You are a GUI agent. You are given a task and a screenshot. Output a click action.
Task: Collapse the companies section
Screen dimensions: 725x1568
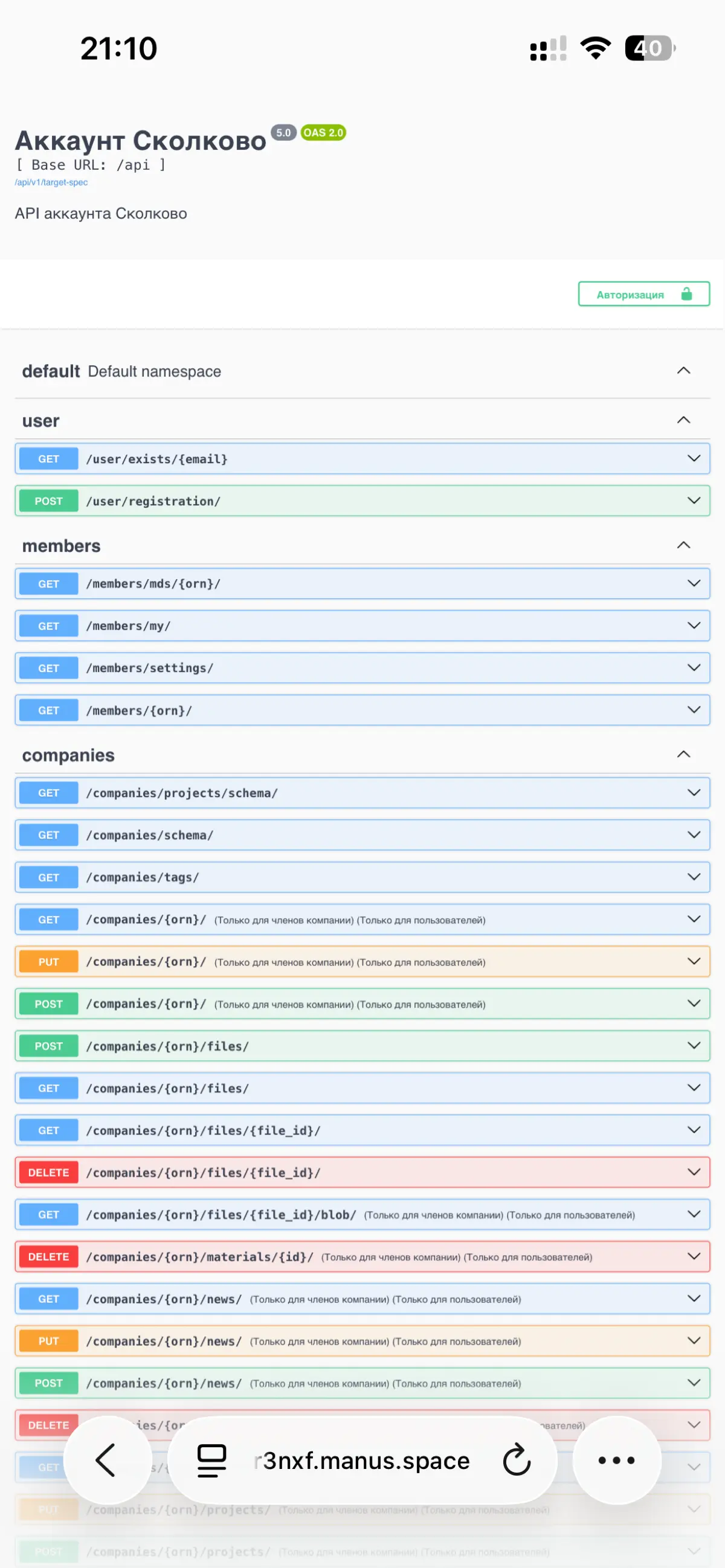[x=683, y=754]
